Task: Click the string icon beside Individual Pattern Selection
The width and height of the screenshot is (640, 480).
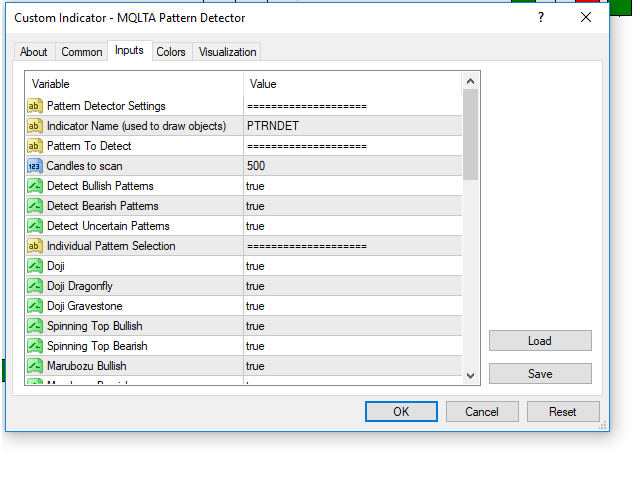Action: (x=35, y=246)
